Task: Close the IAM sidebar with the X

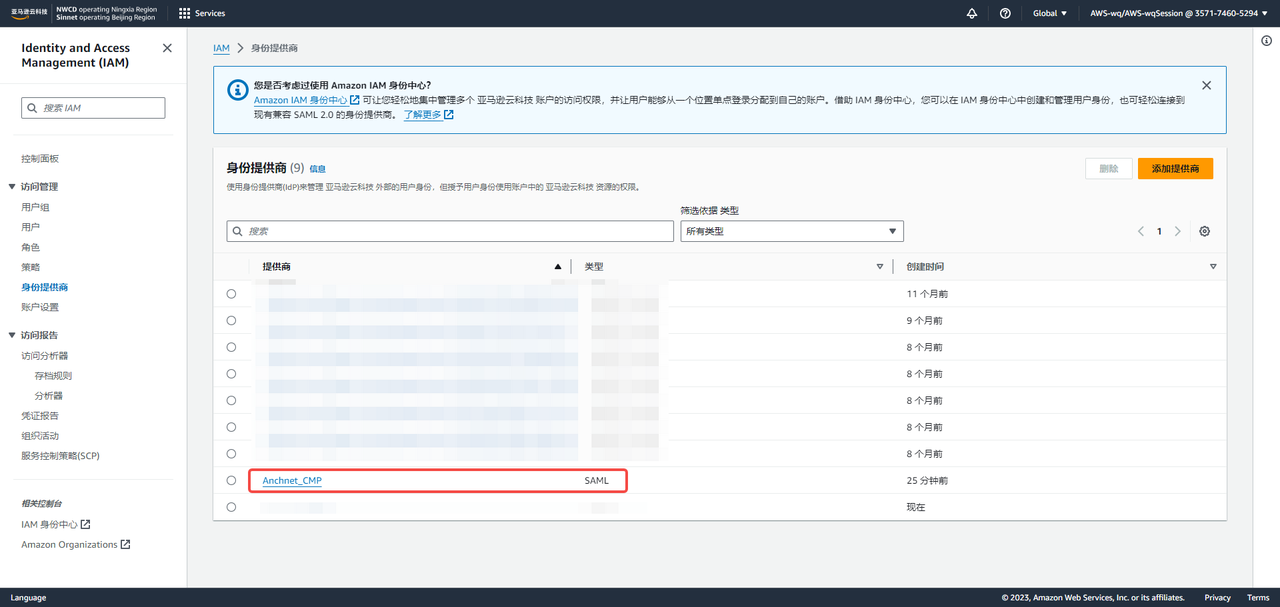Action: coord(167,48)
